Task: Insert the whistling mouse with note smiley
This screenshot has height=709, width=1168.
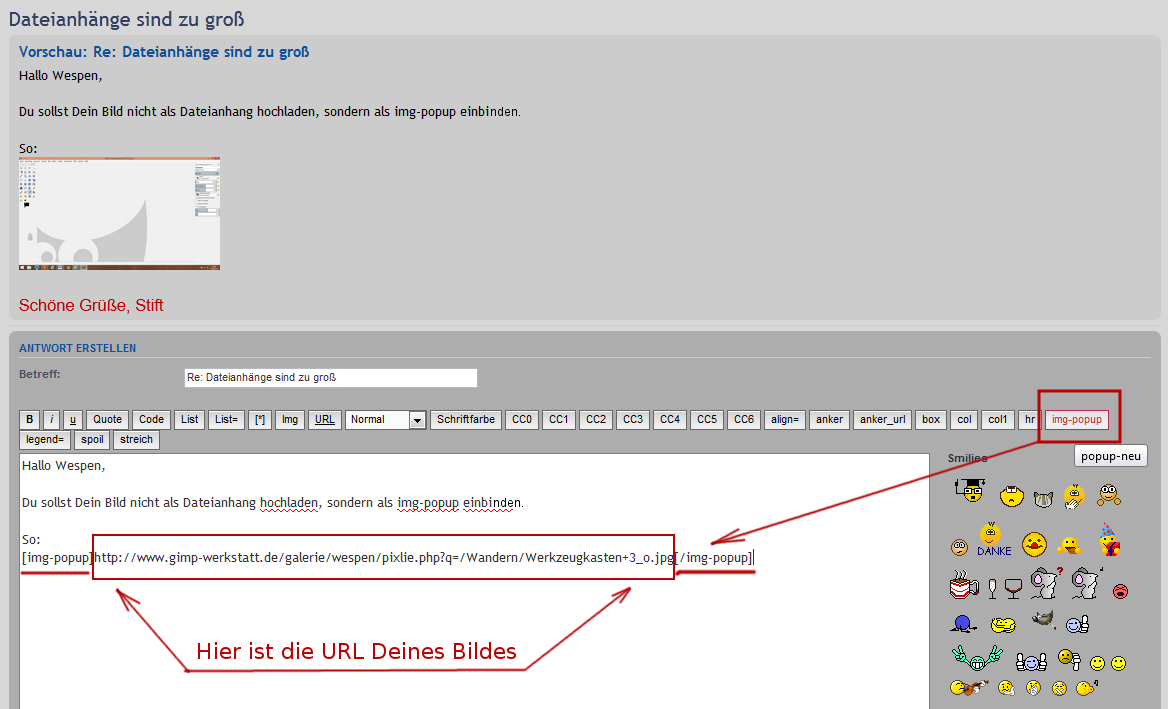Action: pos(1088,583)
